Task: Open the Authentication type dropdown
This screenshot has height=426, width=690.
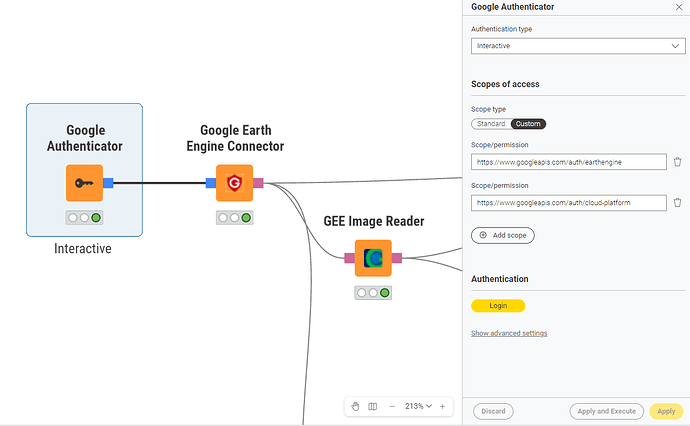Action: [x=577, y=46]
